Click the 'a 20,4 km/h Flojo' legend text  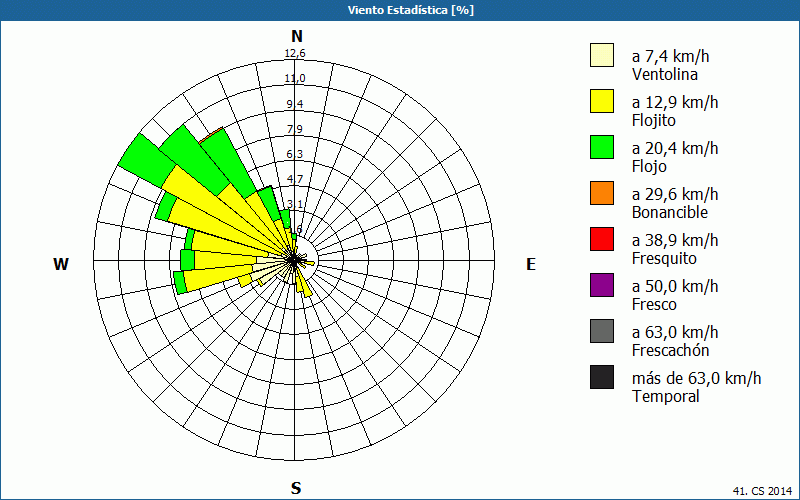675,157
